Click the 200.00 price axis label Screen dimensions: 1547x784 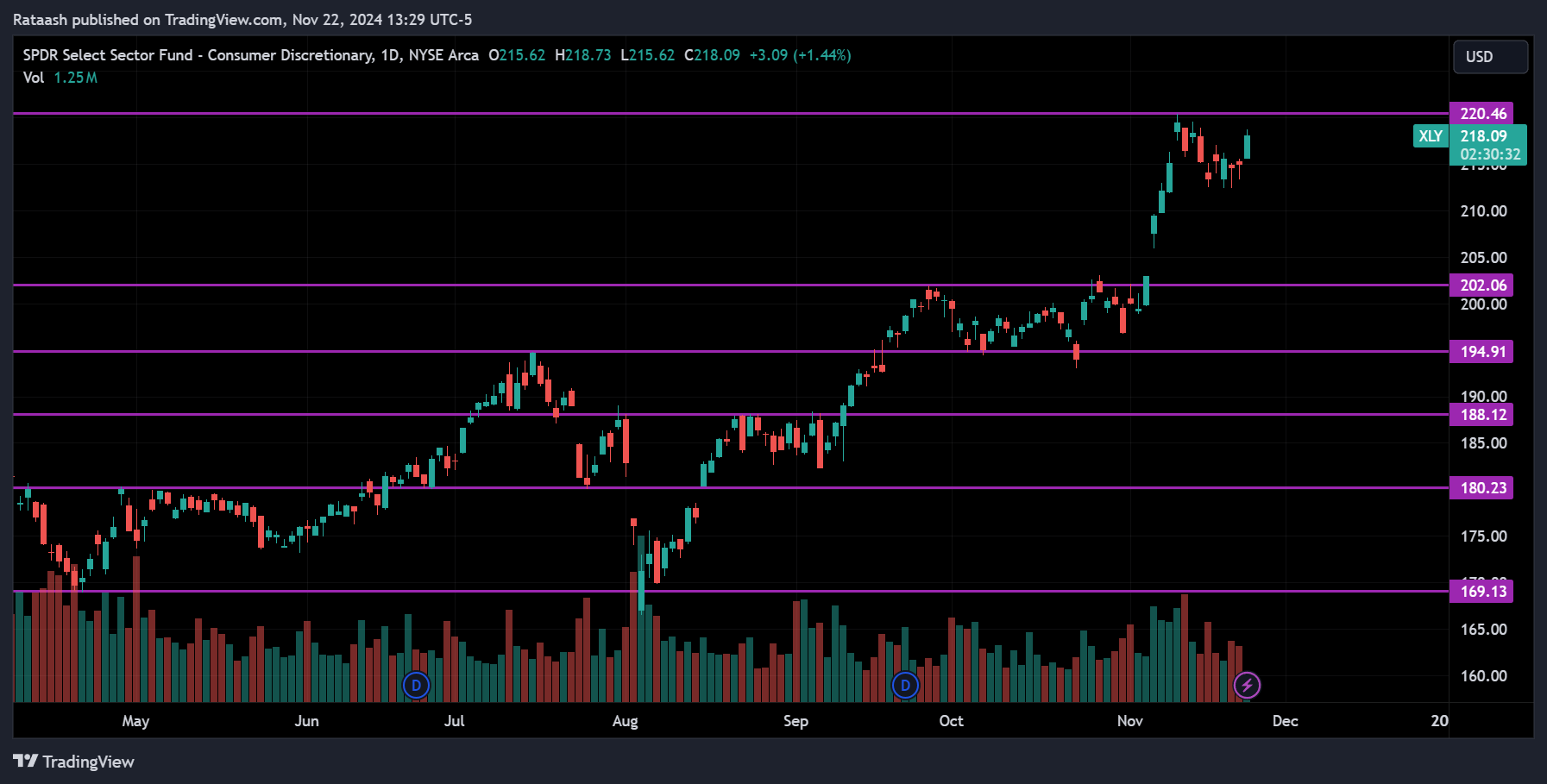[x=1483, y=304]
